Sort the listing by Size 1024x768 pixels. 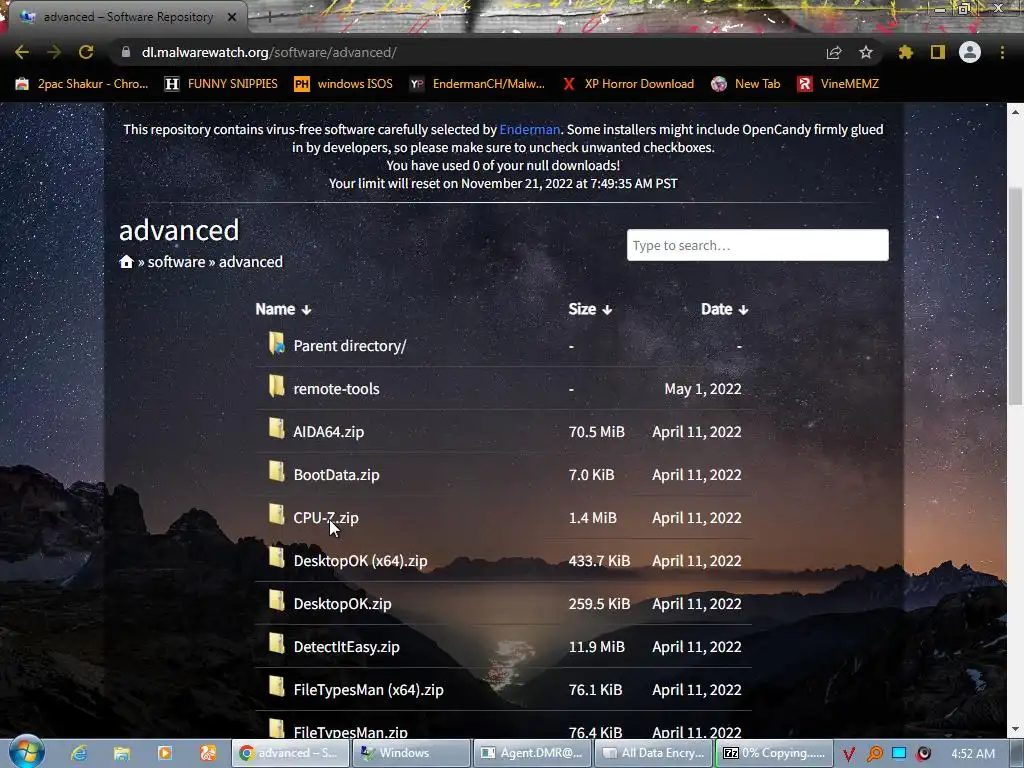tap(590, 309)
